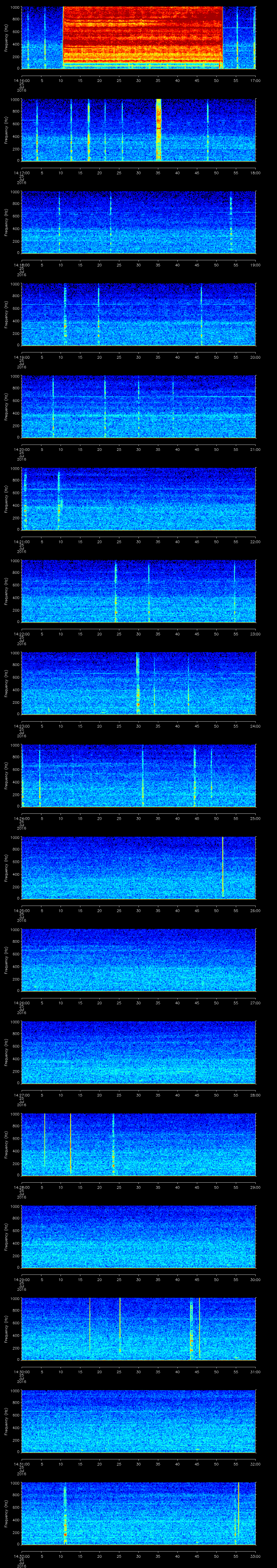Click the red-yellow spike near 35s in 14:17 spectrogram
The height and width of the screenshot is (1568, 277).
(x=158, y=130)
